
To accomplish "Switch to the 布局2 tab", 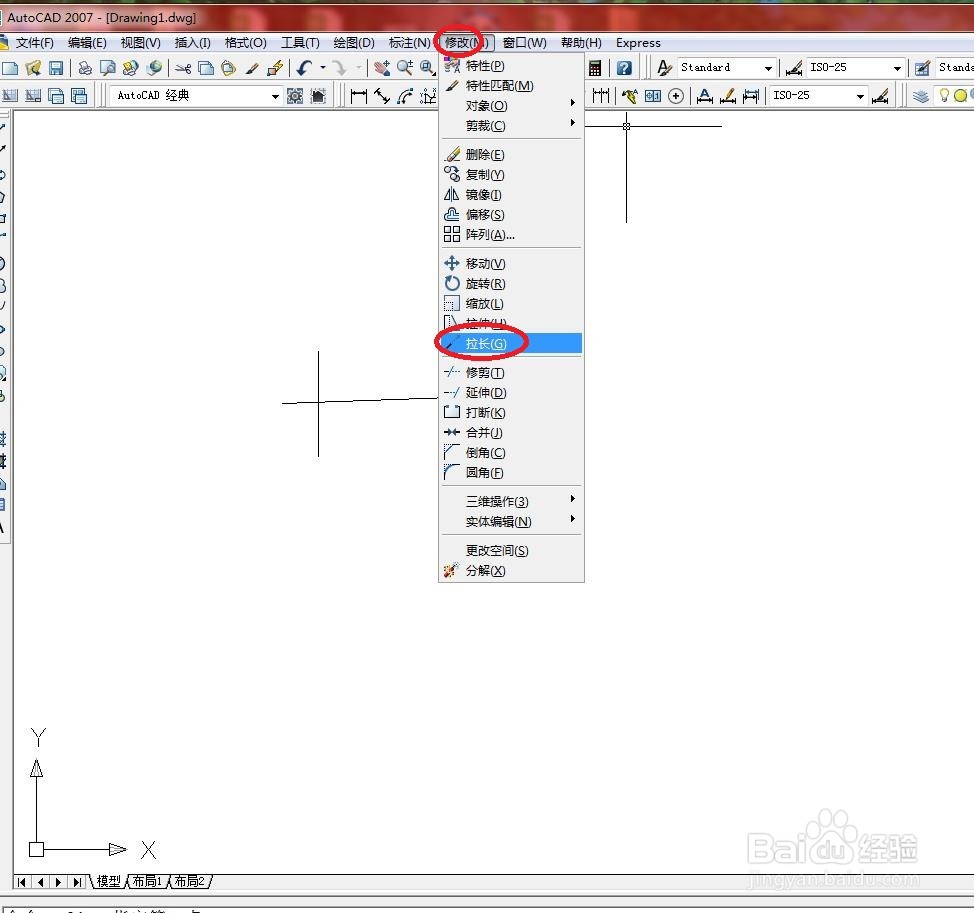I will (189, 881).
